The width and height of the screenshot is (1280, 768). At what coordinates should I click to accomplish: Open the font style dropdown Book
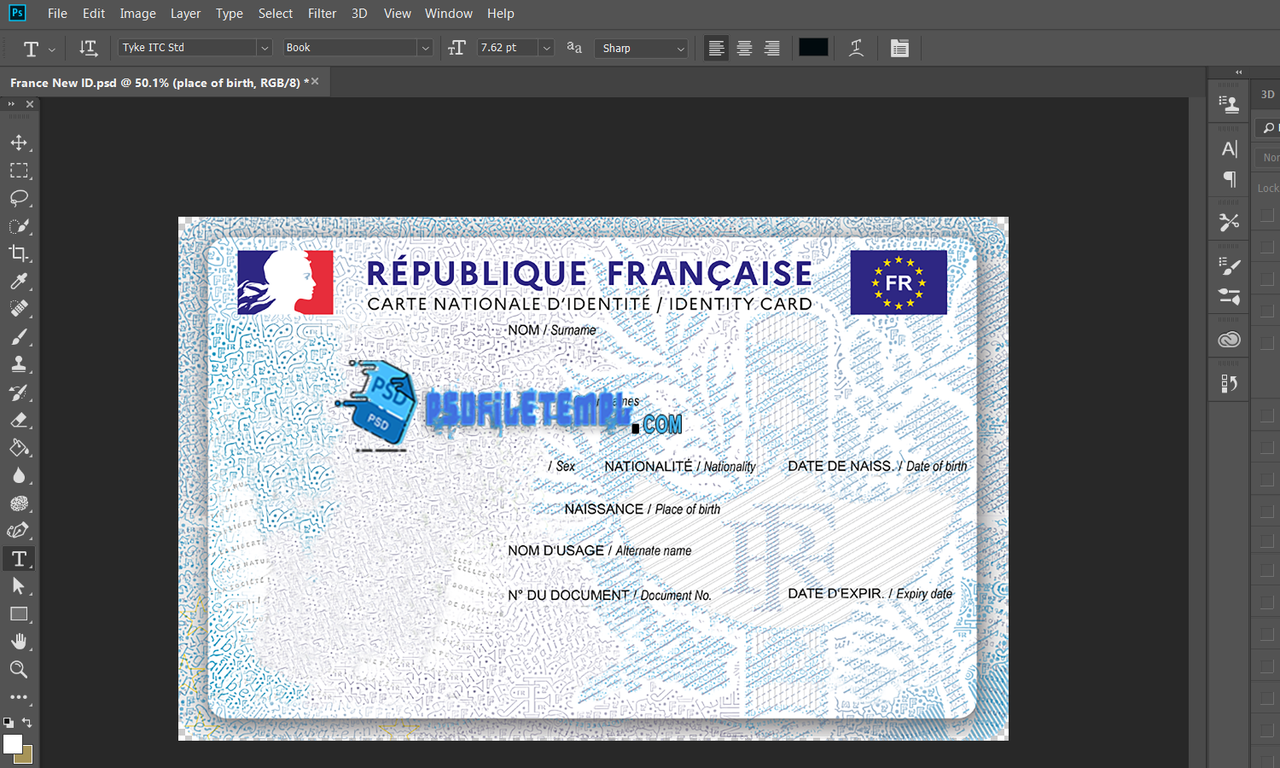[x=358, y=48]
